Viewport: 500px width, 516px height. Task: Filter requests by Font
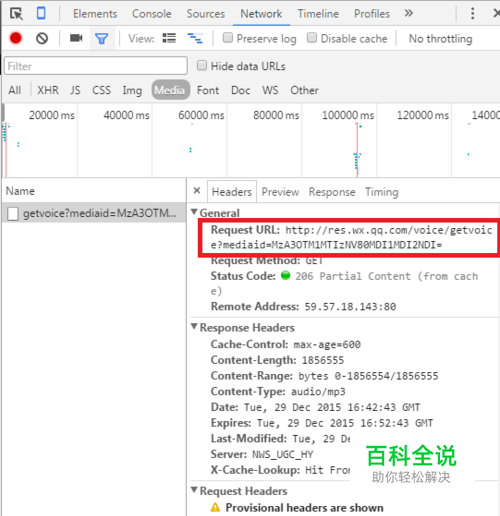pyautogui.click(x=208, y=90)
